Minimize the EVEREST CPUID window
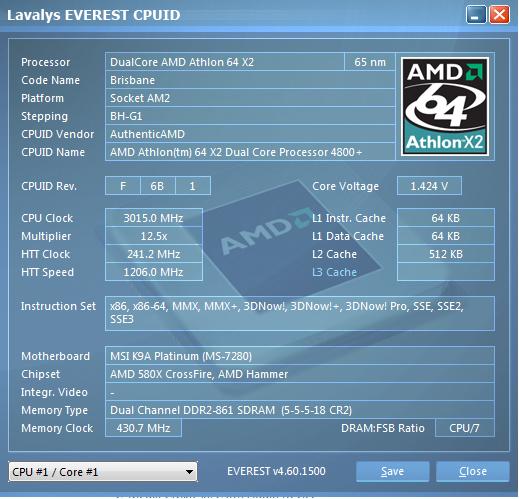 click(x=476, y=15)
